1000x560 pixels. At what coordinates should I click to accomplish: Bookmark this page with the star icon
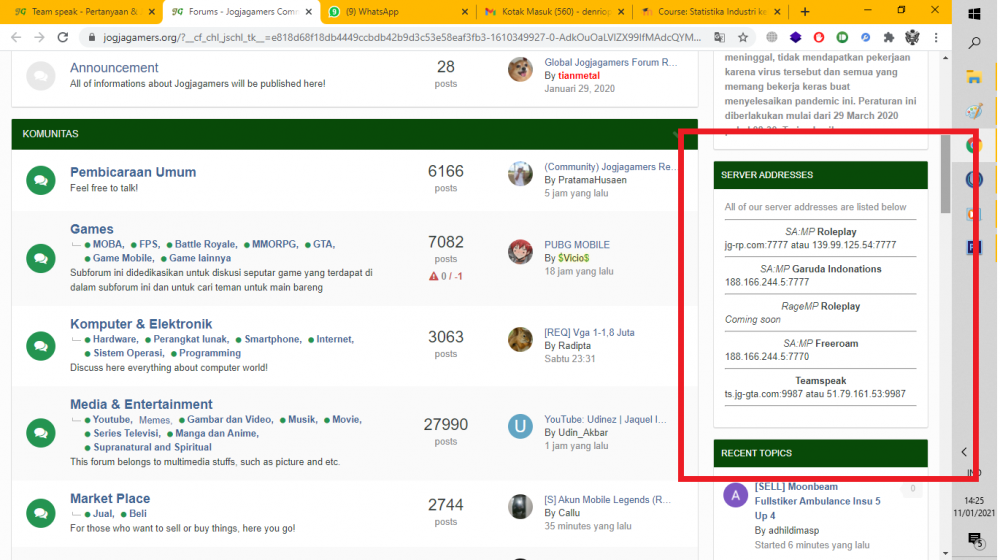click(743, 38)
